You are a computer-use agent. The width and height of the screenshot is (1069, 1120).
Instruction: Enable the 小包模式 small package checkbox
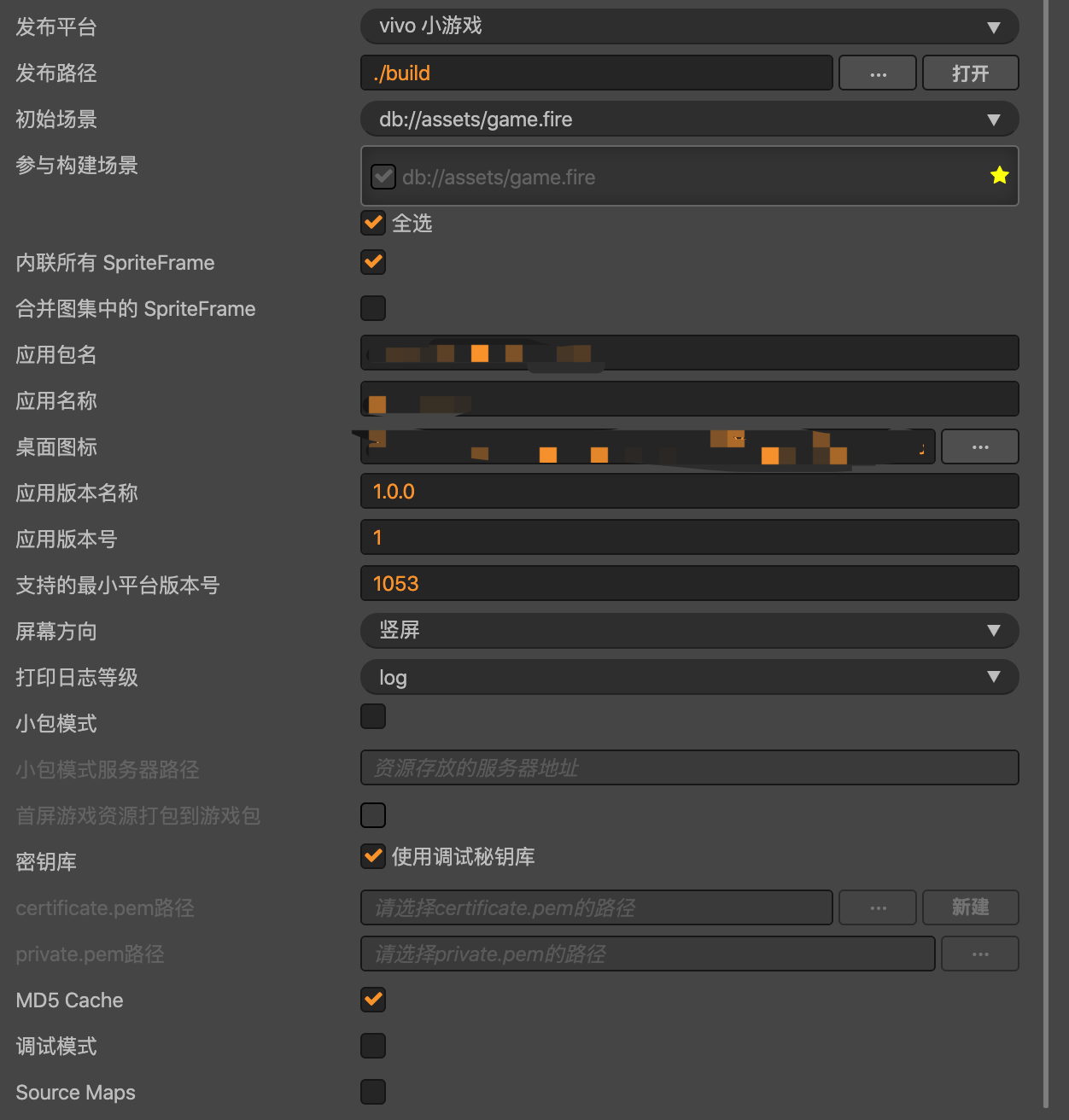(x=373, y=716)
